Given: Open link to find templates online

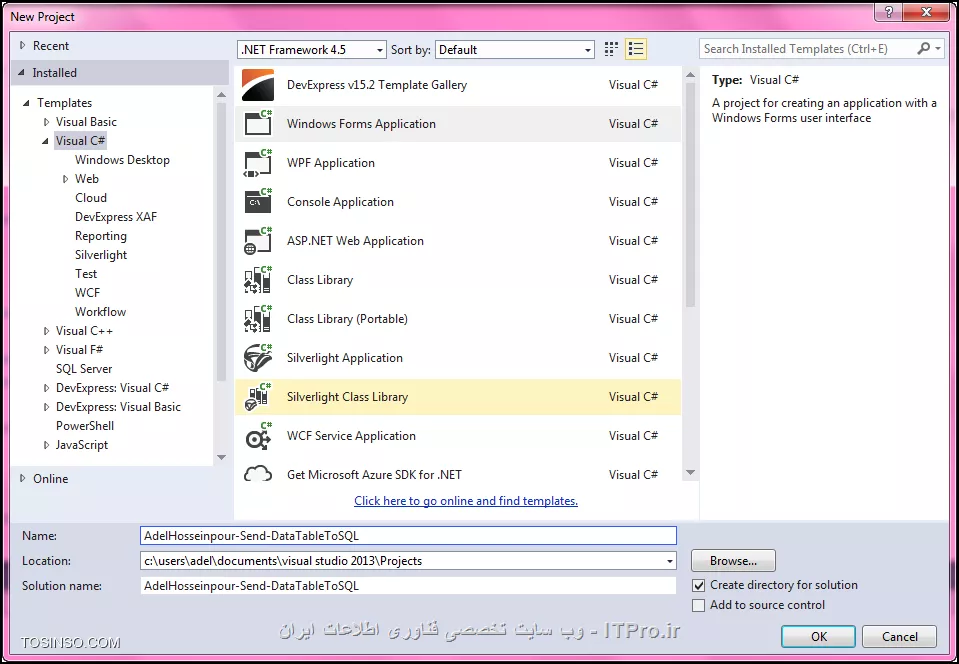Looking at the screenshot, I should [466, 501].
